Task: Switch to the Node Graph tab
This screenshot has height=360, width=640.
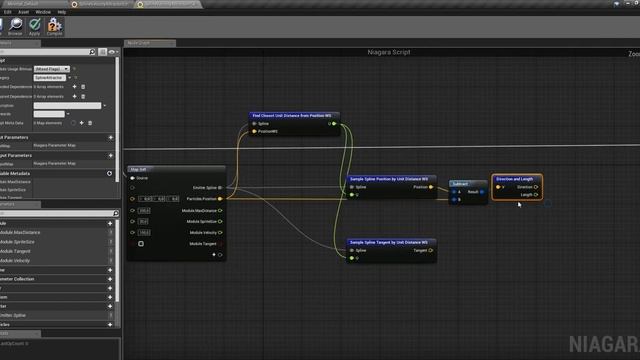Action: point(149,43)
